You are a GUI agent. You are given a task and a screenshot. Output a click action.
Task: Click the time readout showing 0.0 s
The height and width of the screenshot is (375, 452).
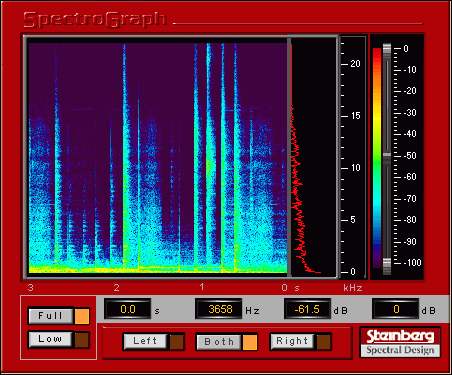(x=128, y=310)
